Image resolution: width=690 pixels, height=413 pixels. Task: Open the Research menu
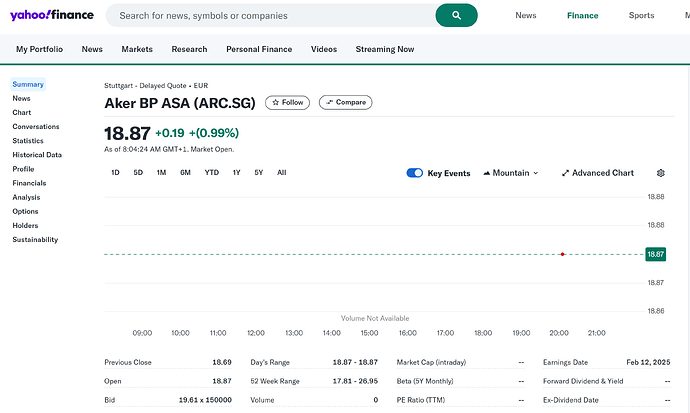[189, 49]
